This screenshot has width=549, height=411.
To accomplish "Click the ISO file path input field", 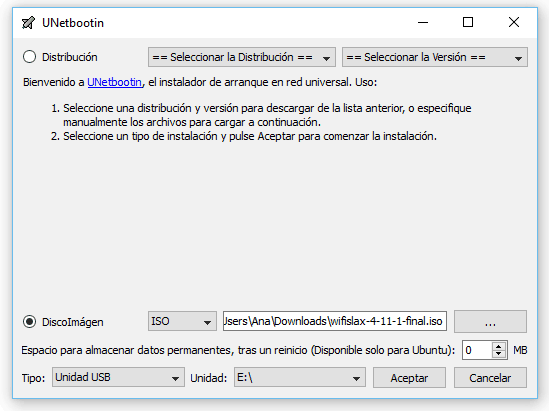I will click(x=335, y=321).
